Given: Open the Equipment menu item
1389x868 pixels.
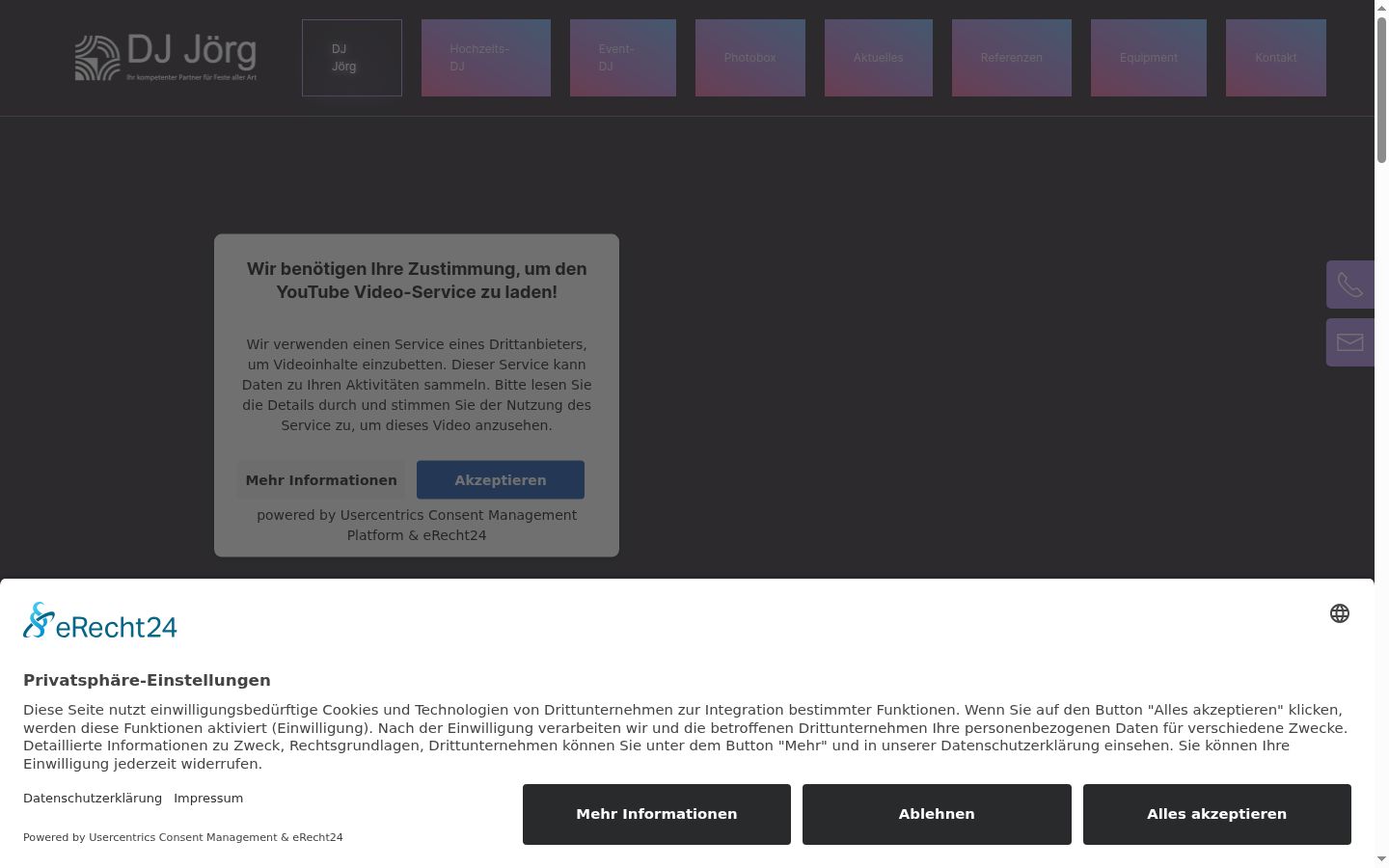Looking at the screenshot, I should pos(1149,58).
